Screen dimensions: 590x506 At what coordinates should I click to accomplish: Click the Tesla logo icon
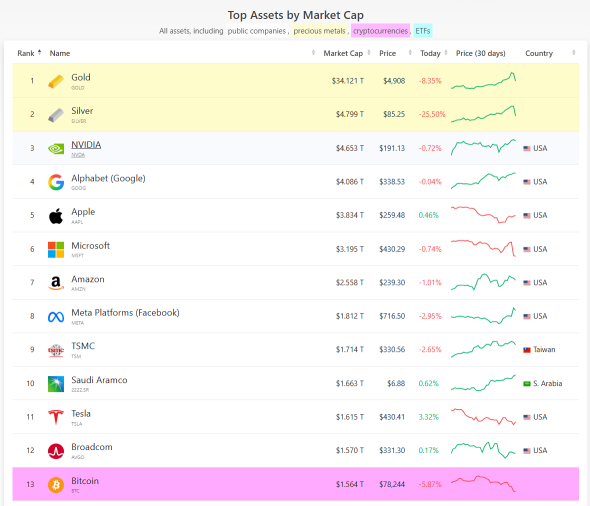pos(56,417)
